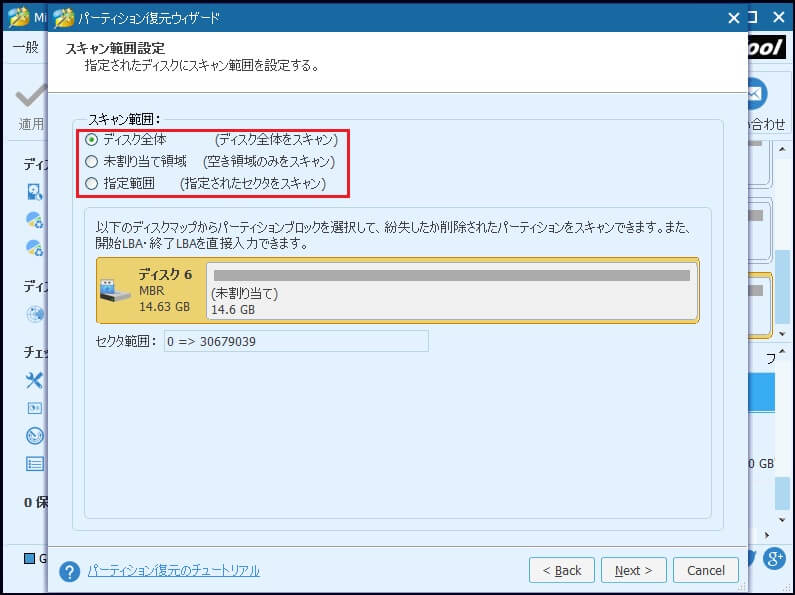Click the blue help question mark icon
This screenshot has height=595, width=795.
(69, 571)
